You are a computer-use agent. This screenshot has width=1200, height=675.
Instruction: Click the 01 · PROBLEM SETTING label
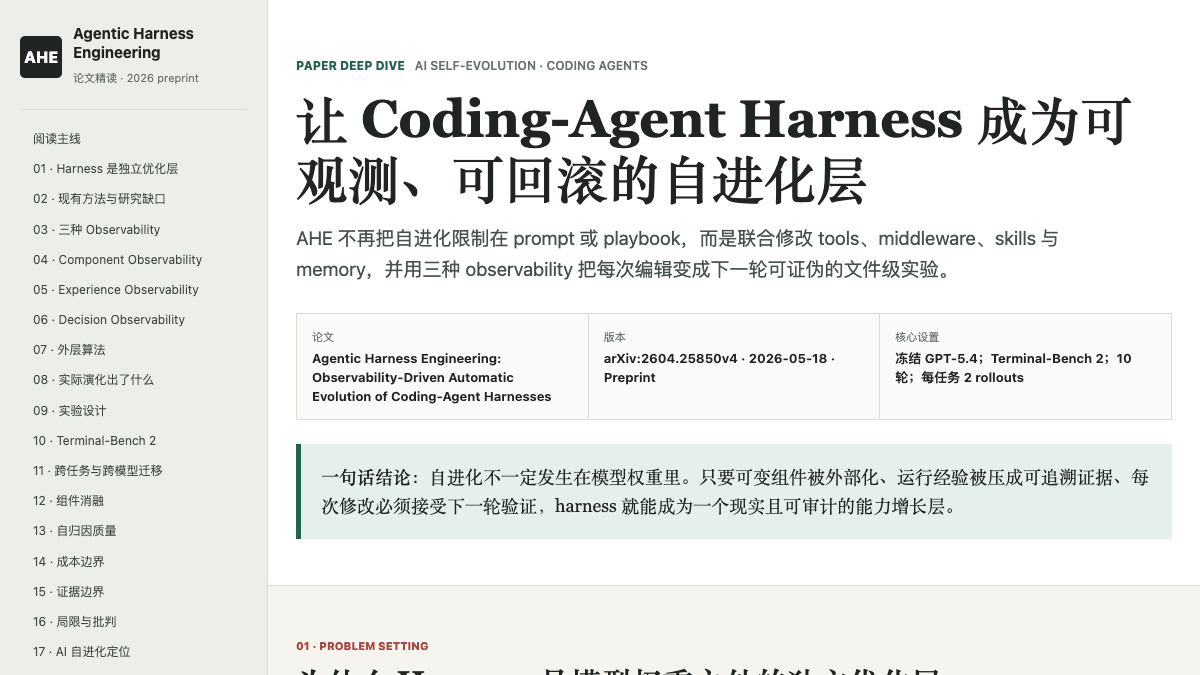tap(362, 646)
